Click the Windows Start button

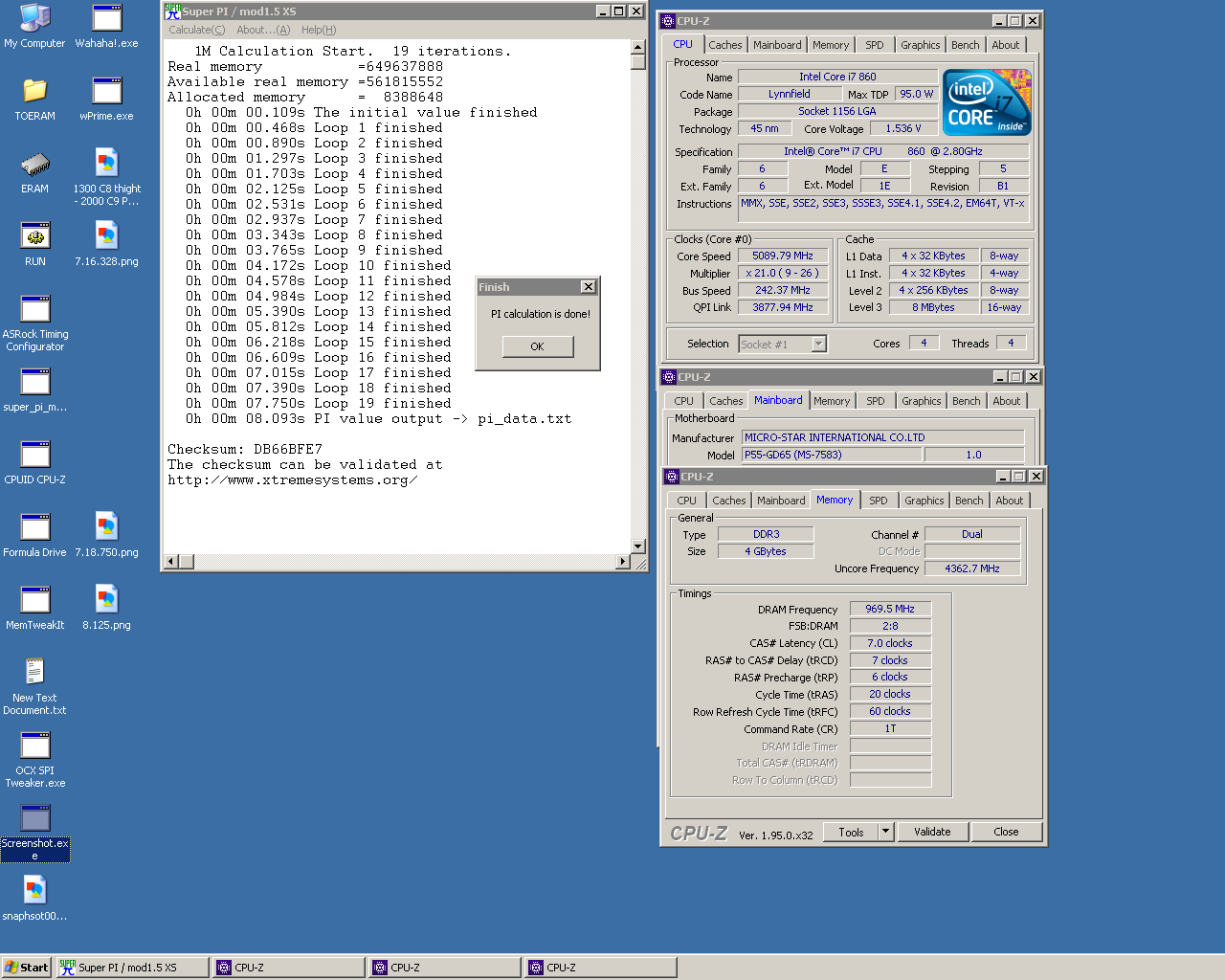26,968
